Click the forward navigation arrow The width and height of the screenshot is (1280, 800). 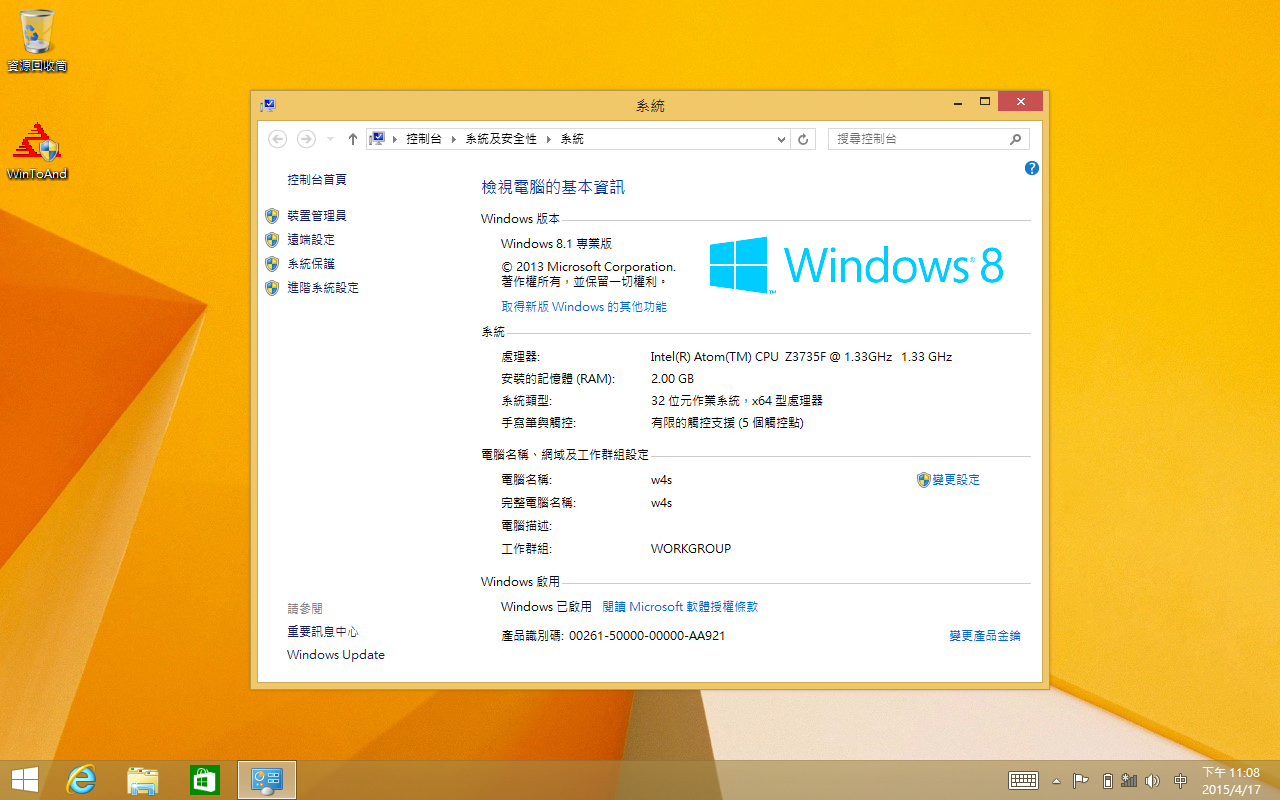coord(307,139)
